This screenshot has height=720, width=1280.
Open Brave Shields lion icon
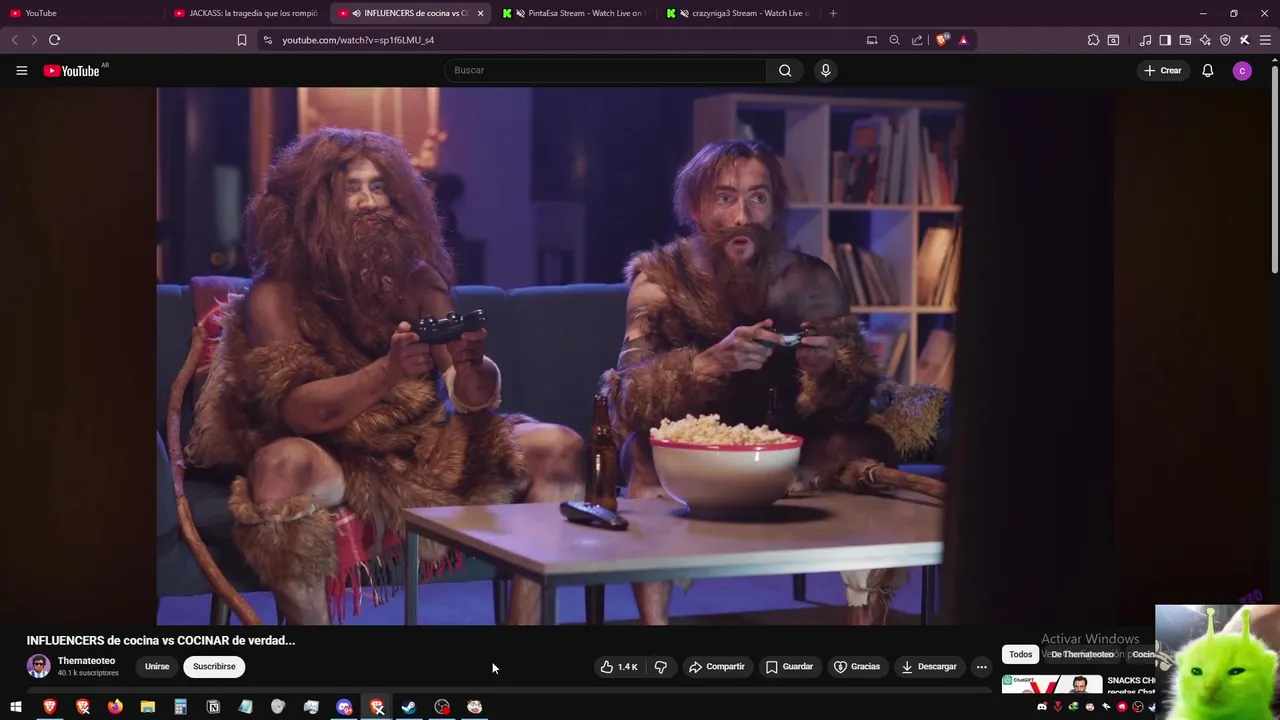click(x=942, y=40)
